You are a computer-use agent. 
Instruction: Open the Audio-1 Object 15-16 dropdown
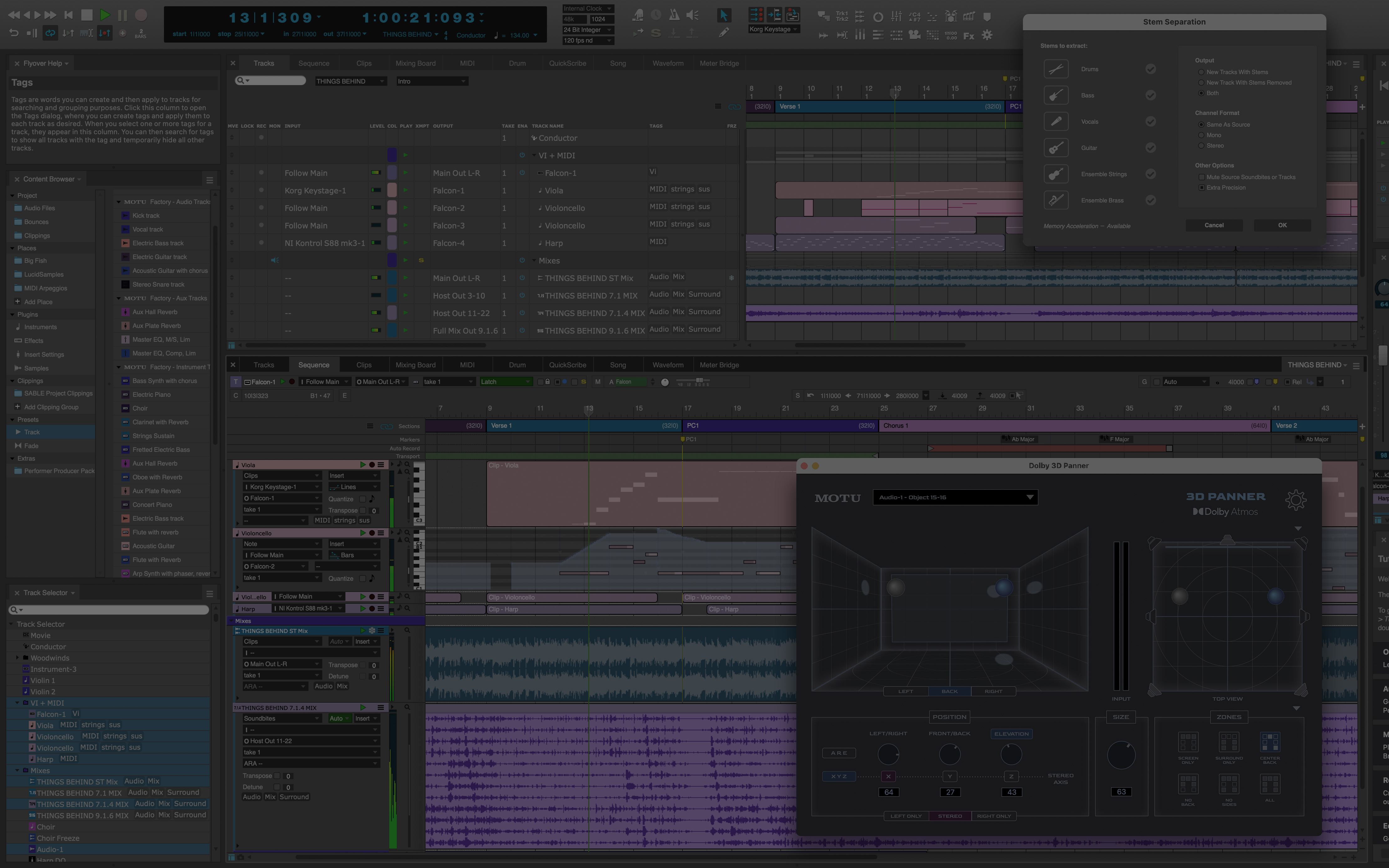click(955, 497)
